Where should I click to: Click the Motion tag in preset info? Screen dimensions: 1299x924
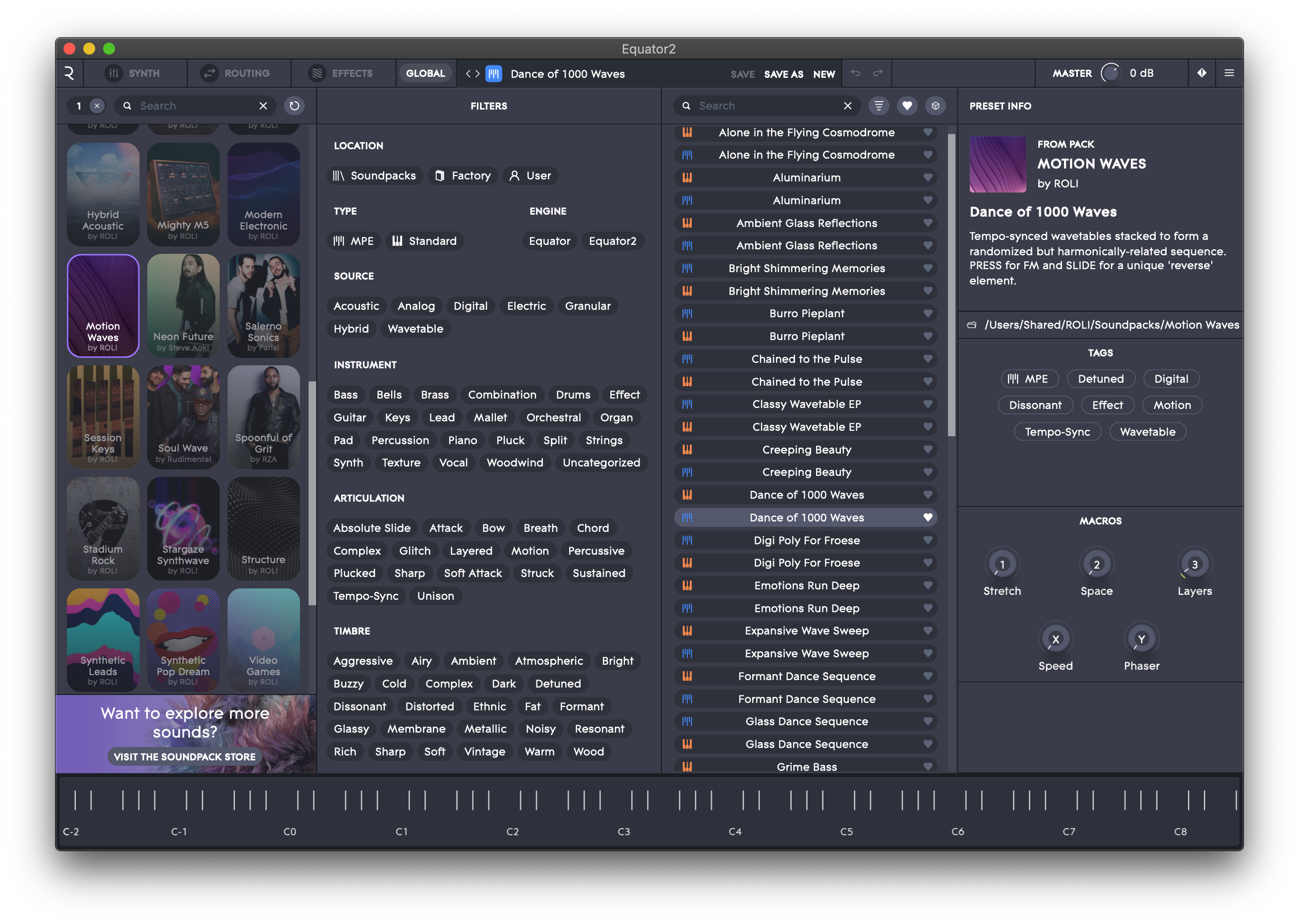pyautogui.click(x=1172, y=405)
